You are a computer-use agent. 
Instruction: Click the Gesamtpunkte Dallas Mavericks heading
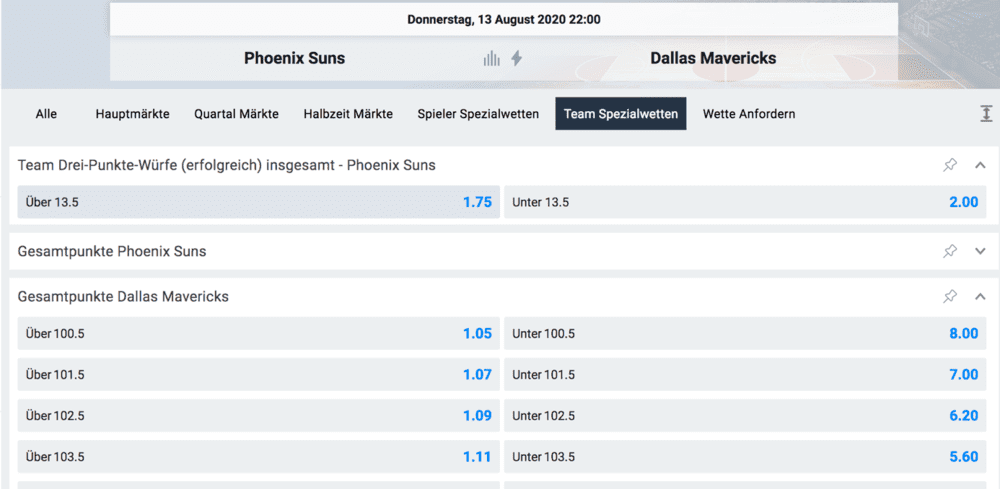(123, 296)
